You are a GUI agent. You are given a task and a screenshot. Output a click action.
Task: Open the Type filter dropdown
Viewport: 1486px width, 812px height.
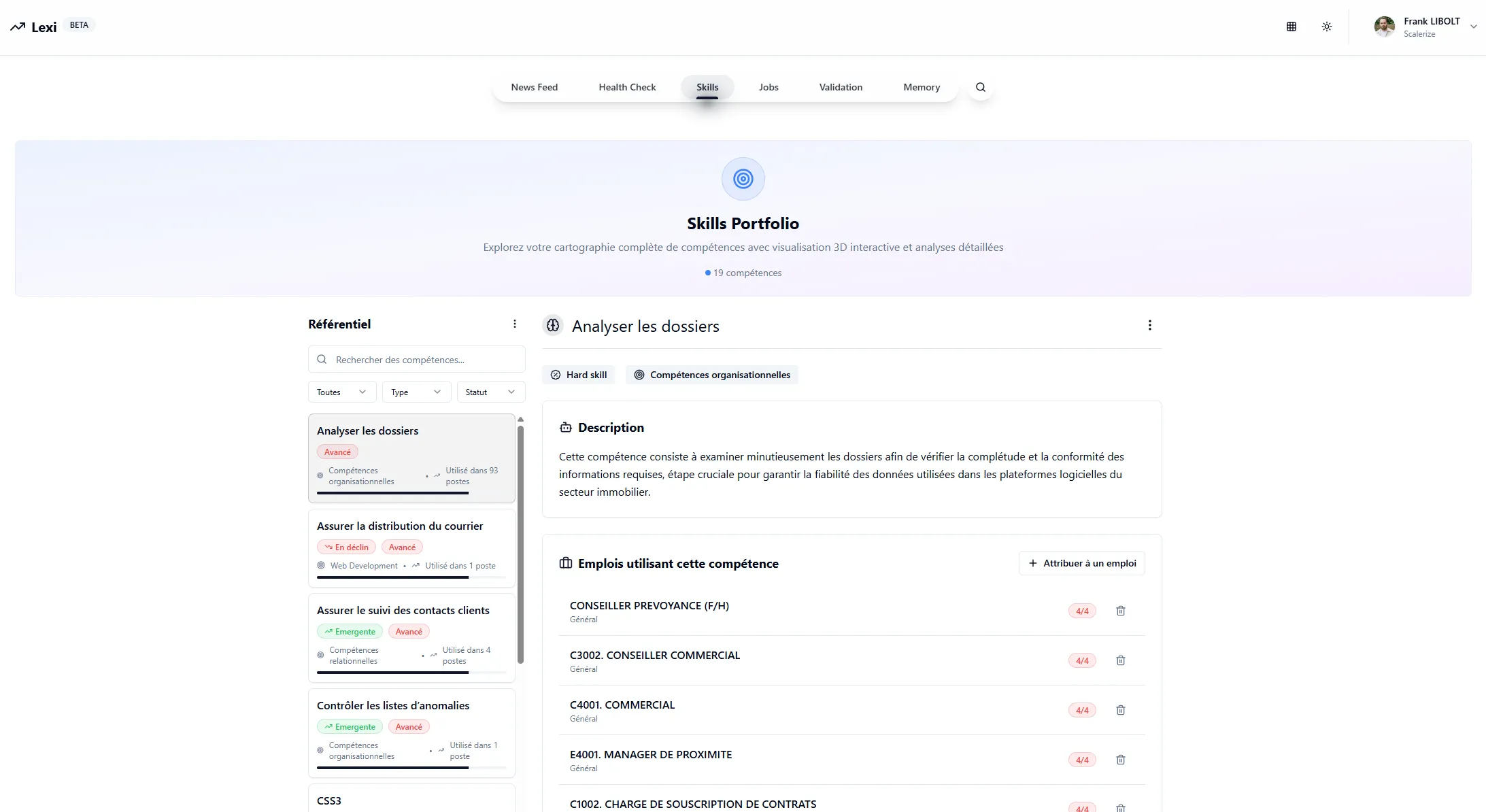tap(416, 392)
